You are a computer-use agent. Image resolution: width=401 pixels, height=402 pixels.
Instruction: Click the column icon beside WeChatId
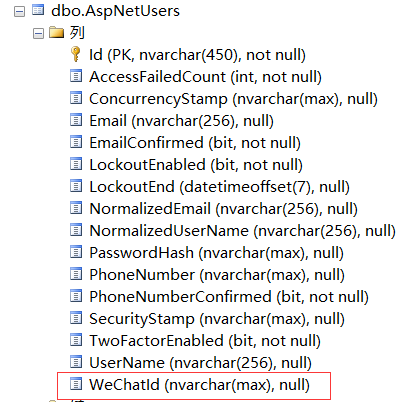[76, 384]
